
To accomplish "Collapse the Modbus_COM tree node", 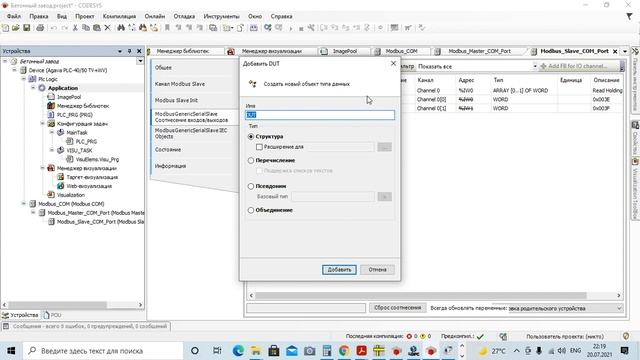I will (24, 204).
